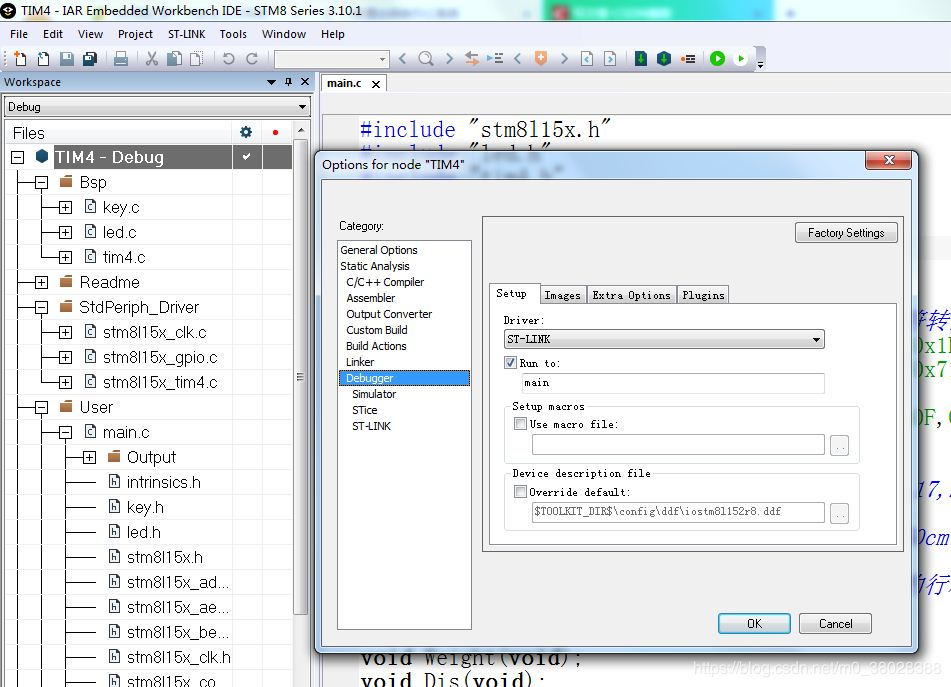Collapse the StdPeriph_Driver folder
The width and height of the screenshot is (951, 687).
coord(41,307)
